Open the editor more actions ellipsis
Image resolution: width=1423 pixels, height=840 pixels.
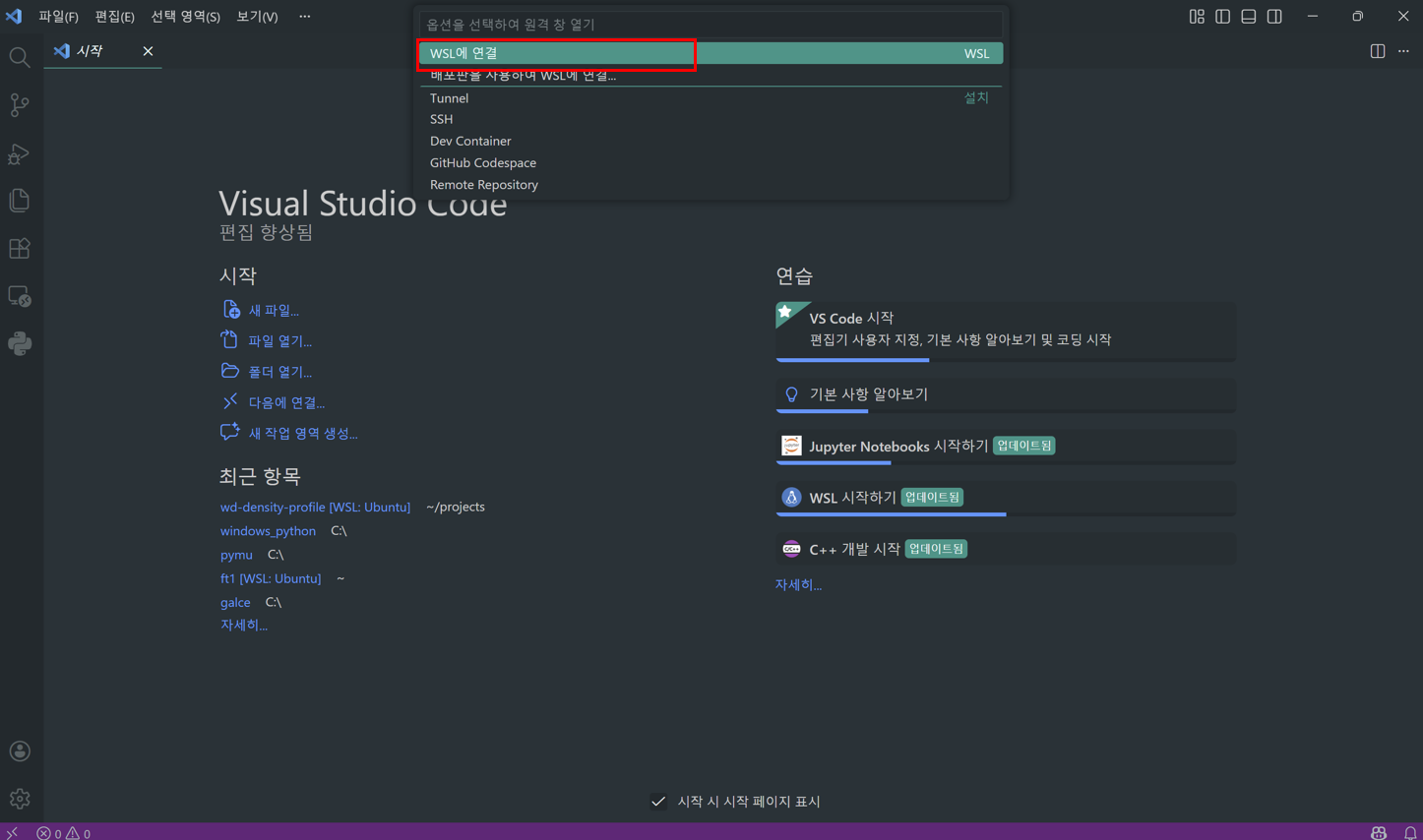[1403, 51]
